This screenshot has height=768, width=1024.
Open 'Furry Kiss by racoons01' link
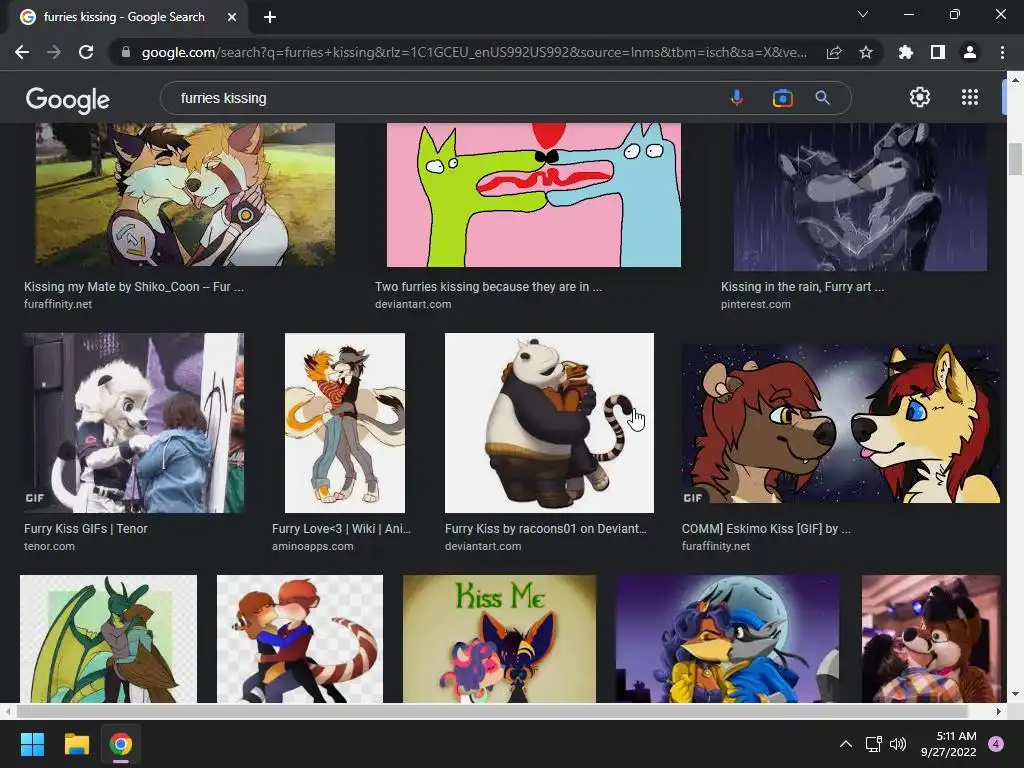click(545, 529)
